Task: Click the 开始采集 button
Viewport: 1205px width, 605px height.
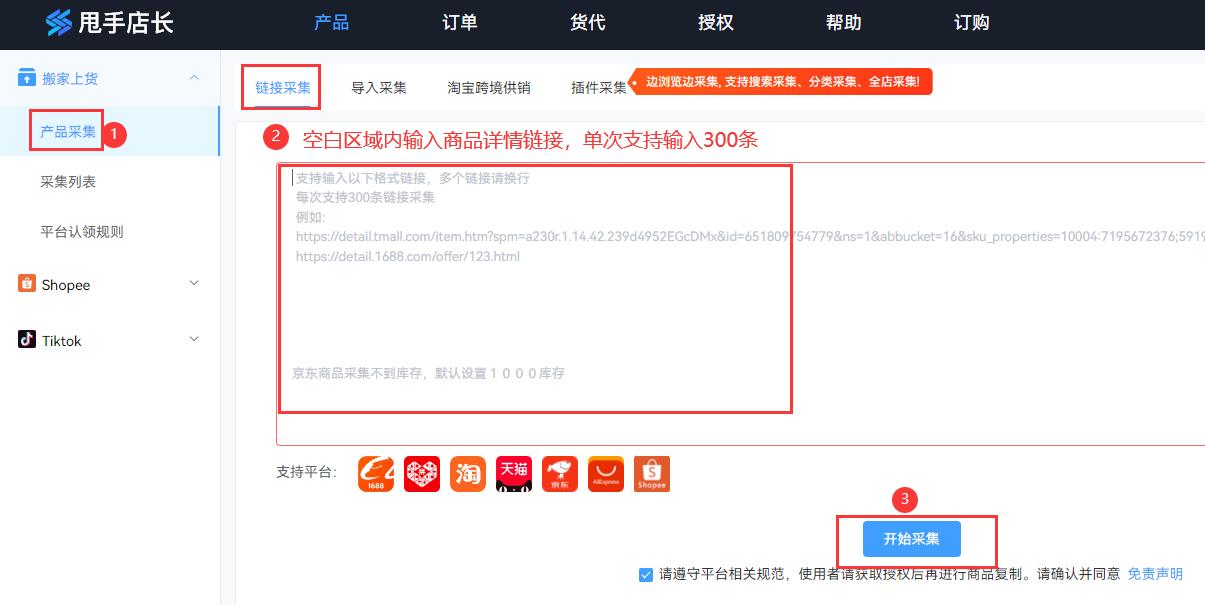Action: (911, 538)
